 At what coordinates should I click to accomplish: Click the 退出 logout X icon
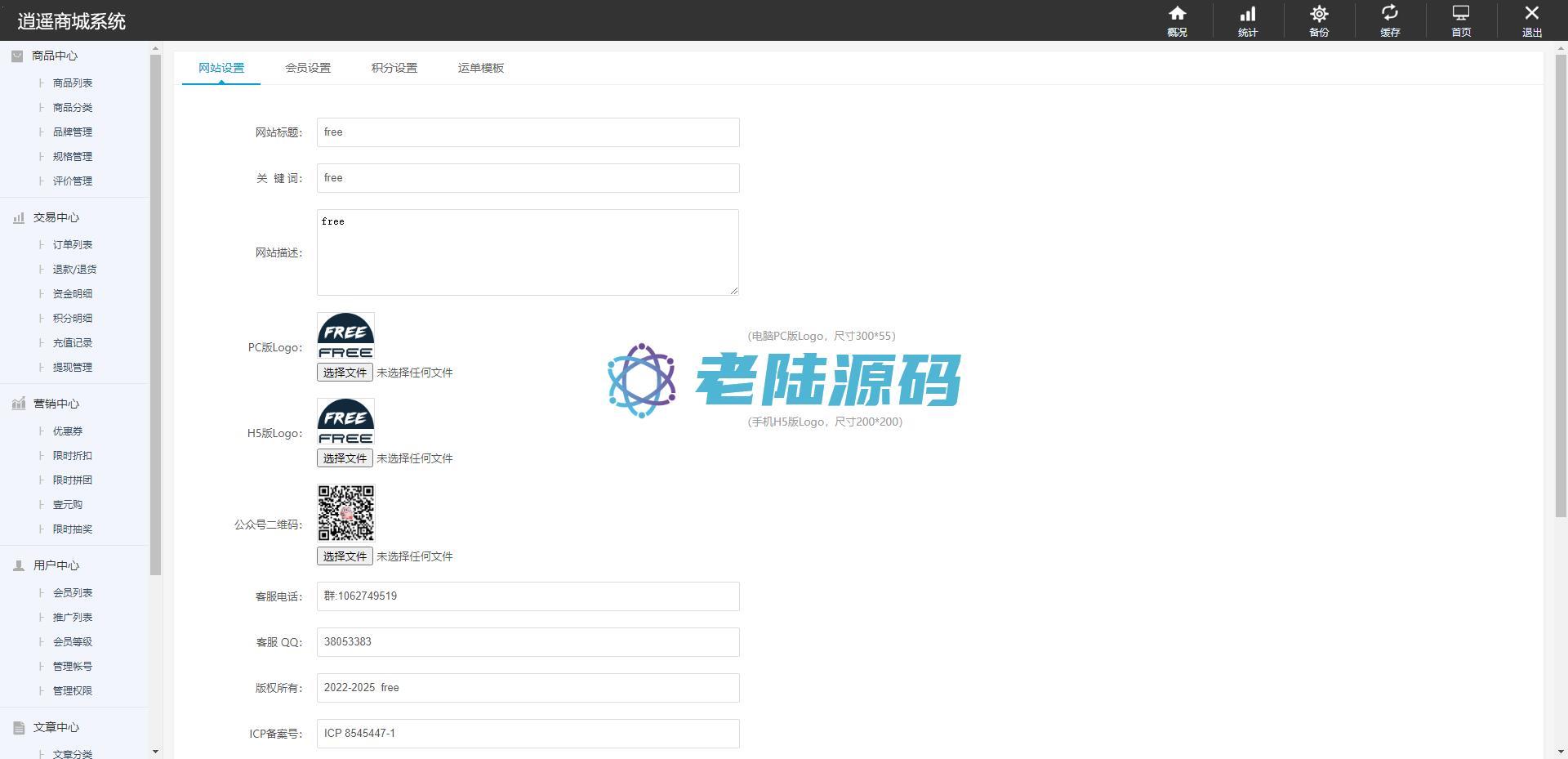pos(1532,14)
